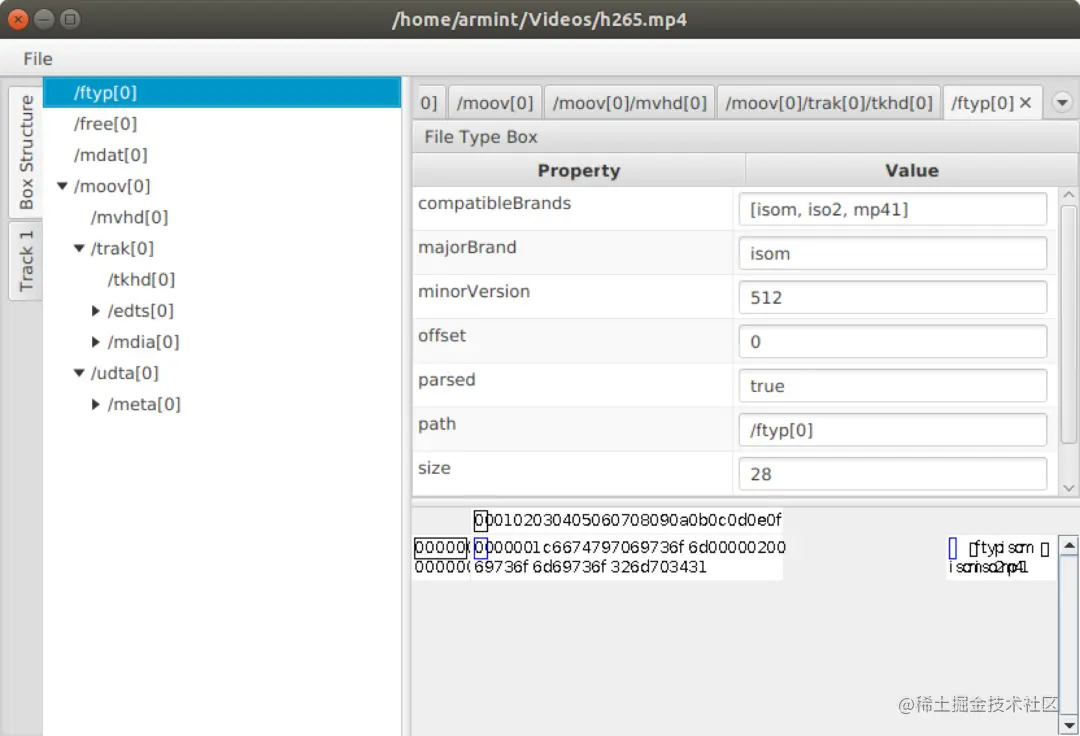Collapse the /udta[0] node arrow
The height and width of the screenshot is (736, 1080).
click(x=79, y=373)
